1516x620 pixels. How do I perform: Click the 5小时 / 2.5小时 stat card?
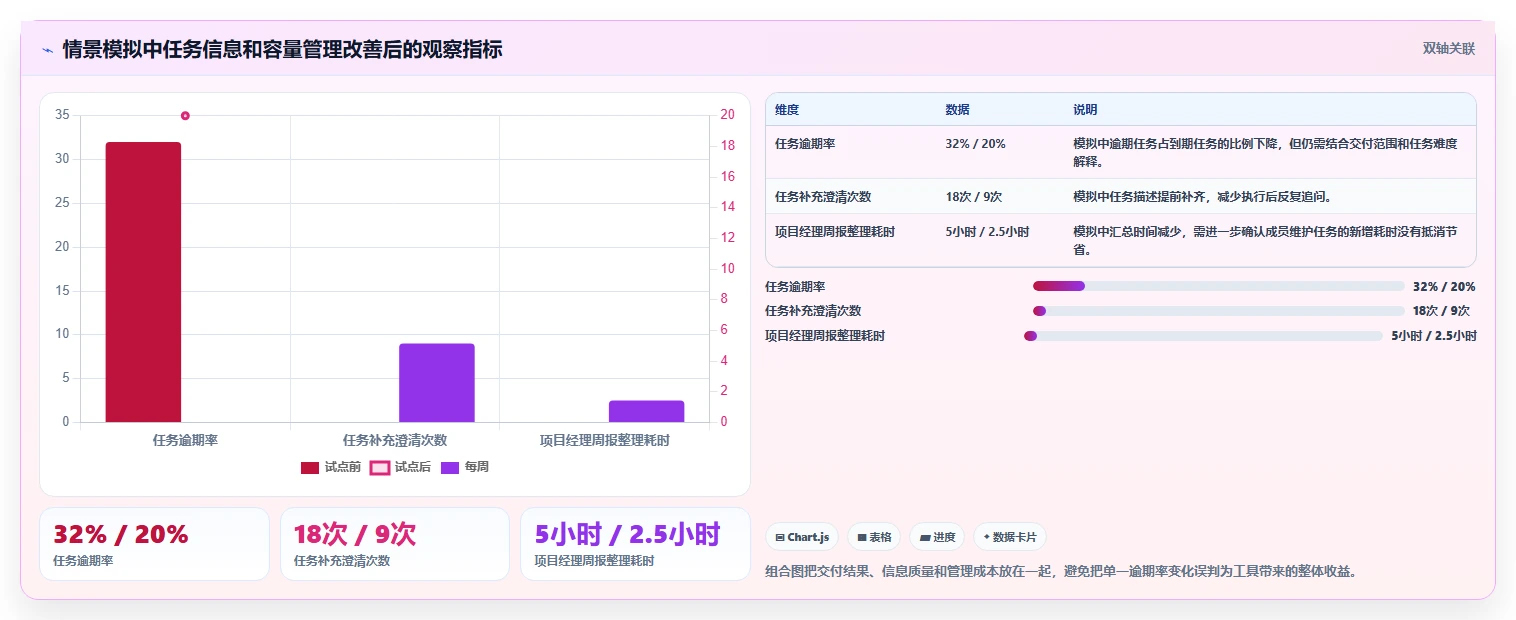pyautogui.click(x=635, y=544)
